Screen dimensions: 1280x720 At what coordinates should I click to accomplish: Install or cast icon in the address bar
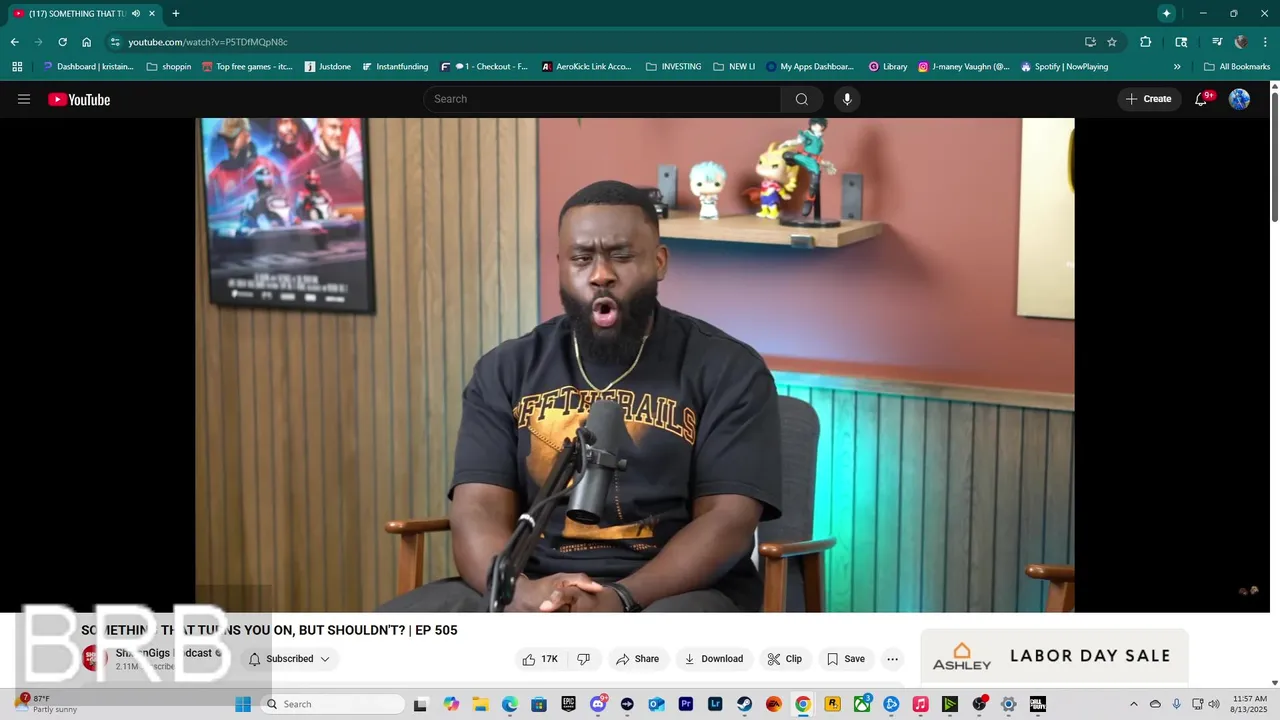pos(1090,42)
